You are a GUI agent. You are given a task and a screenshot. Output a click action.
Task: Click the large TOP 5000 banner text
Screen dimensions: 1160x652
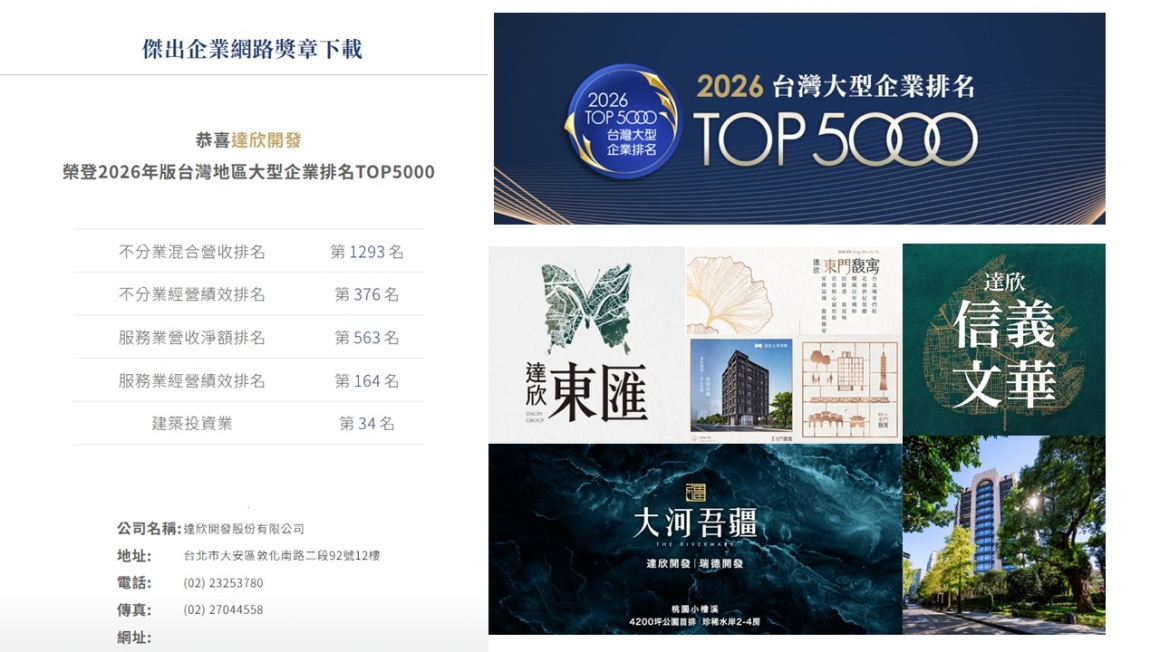[x=835, y=139]
